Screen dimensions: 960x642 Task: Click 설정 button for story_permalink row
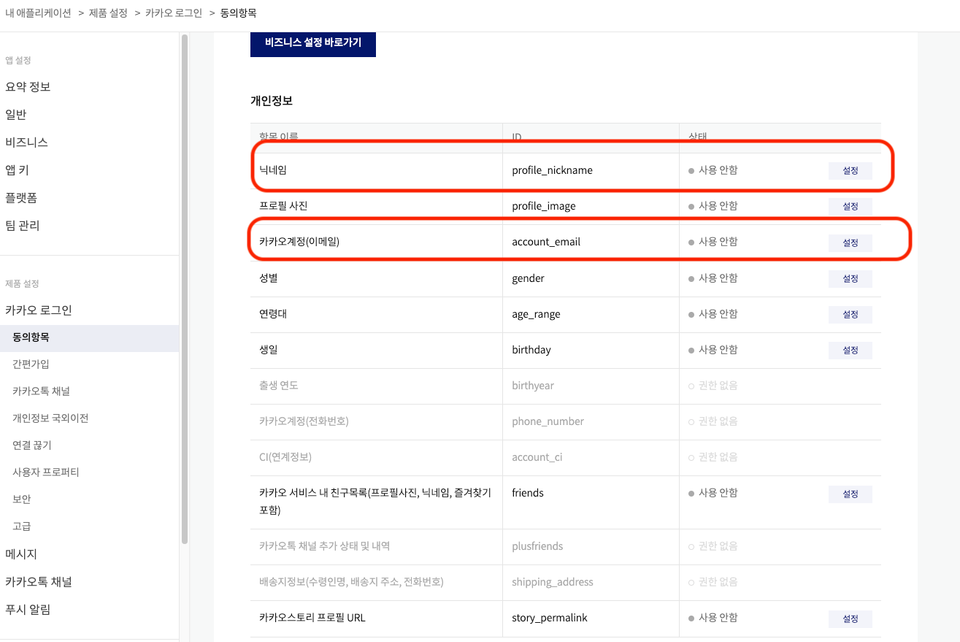(x=850, y=619)
